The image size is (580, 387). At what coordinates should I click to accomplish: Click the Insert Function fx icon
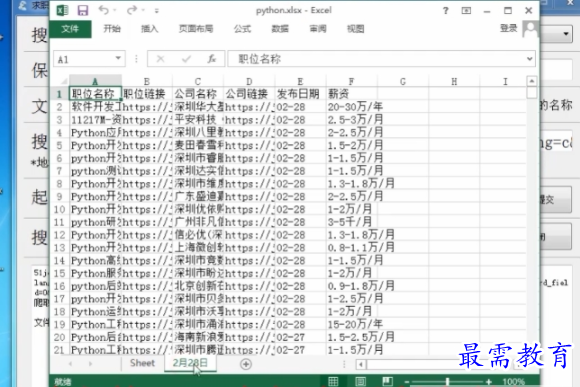212,59
